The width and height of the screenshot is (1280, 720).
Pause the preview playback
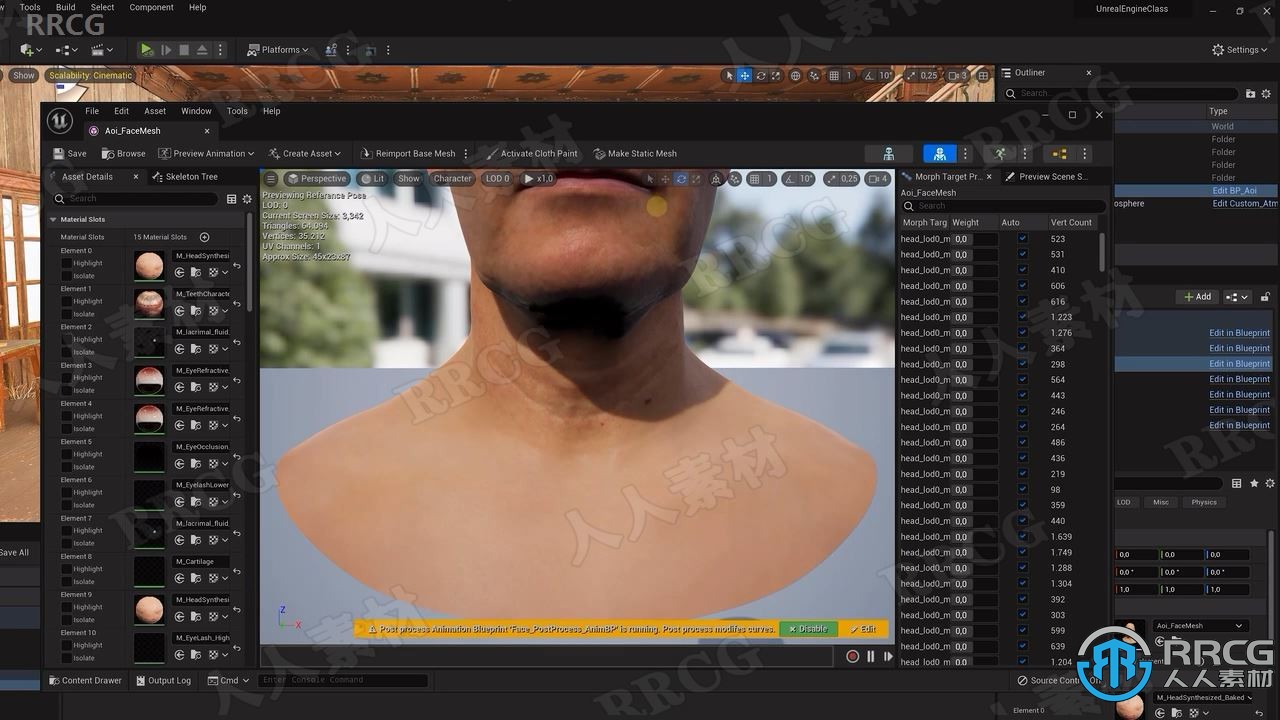click(870, 656)
